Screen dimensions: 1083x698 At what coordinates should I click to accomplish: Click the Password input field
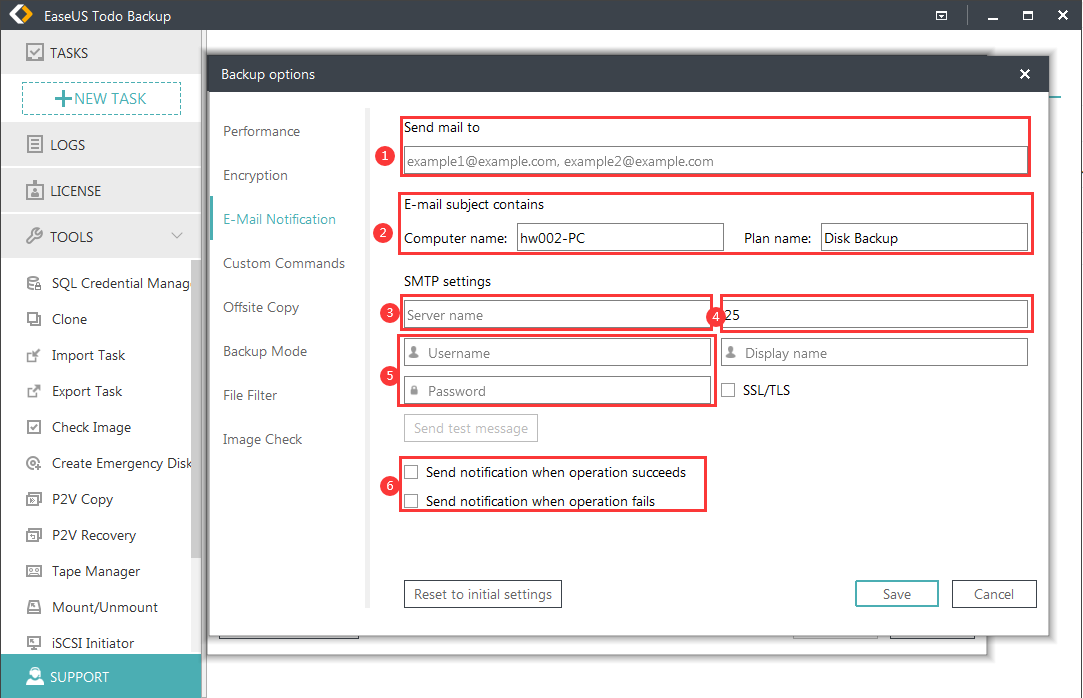click(x=557, y=391)
